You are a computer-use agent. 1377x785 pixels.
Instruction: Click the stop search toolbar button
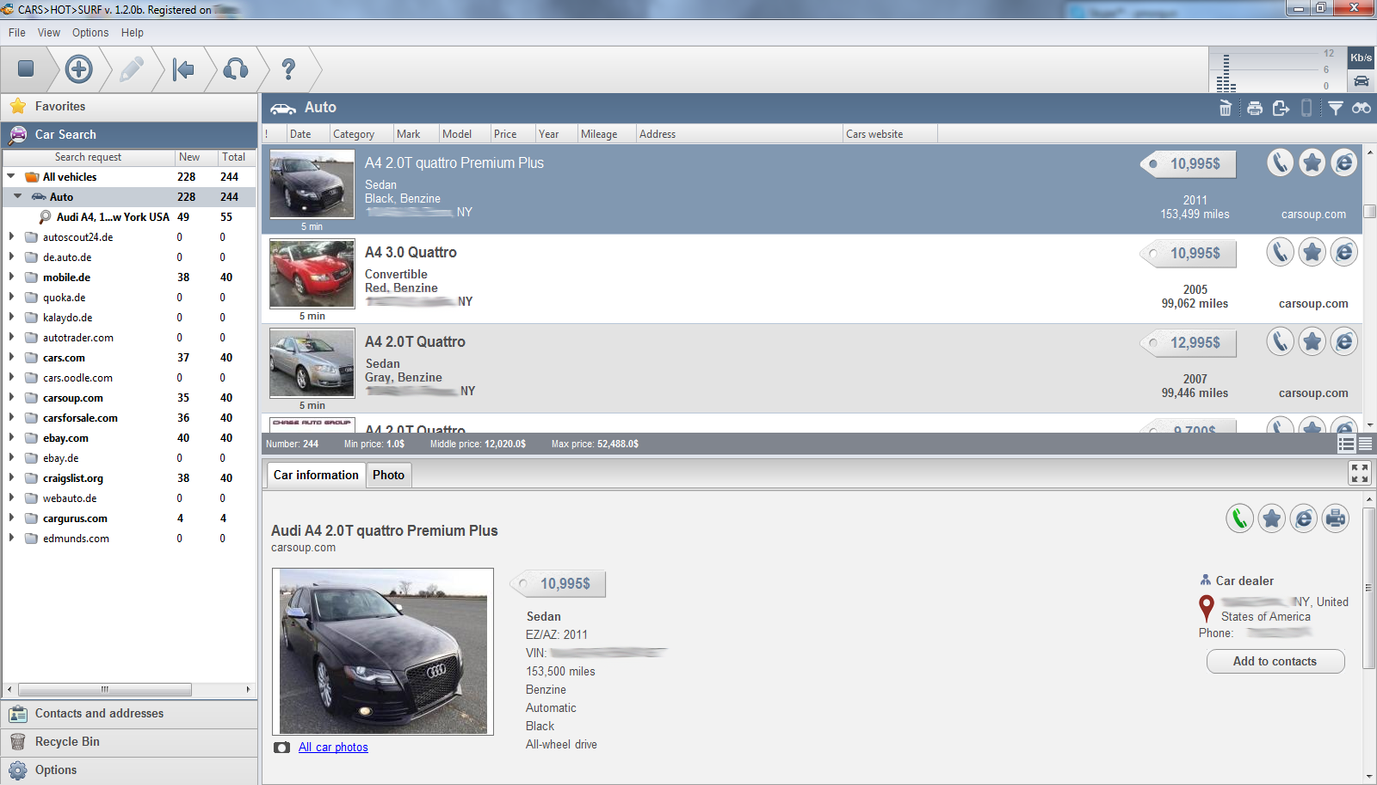(x=26, y=69)
